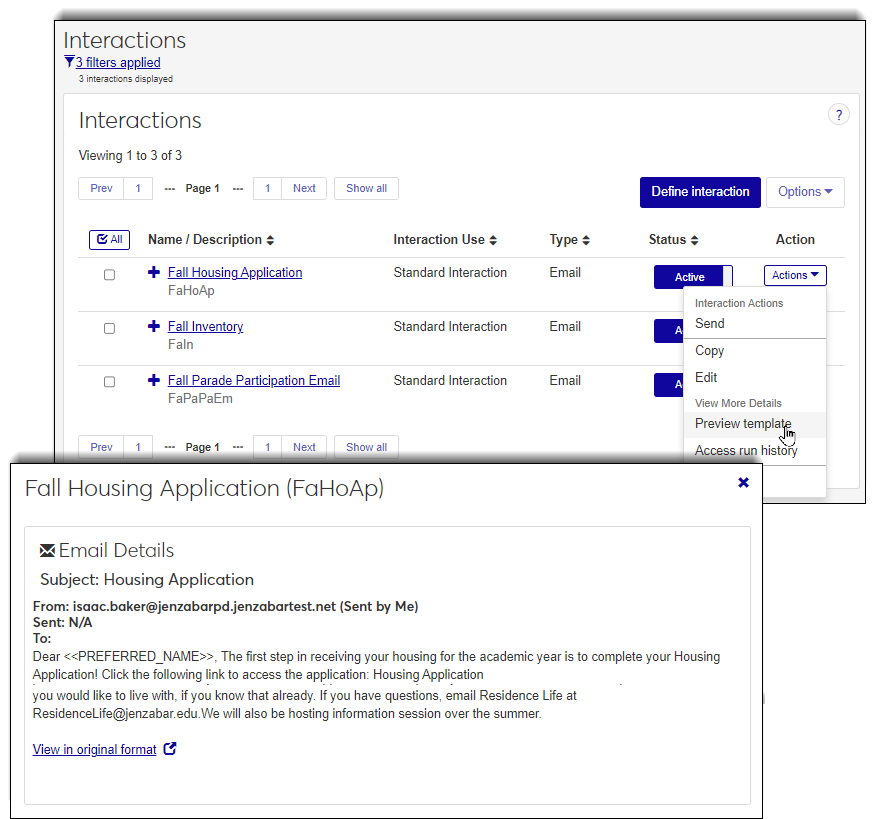Click the Viewing 1 to 3 of 3 text
This screenshot has height=819, width=876.
point(130,155)
